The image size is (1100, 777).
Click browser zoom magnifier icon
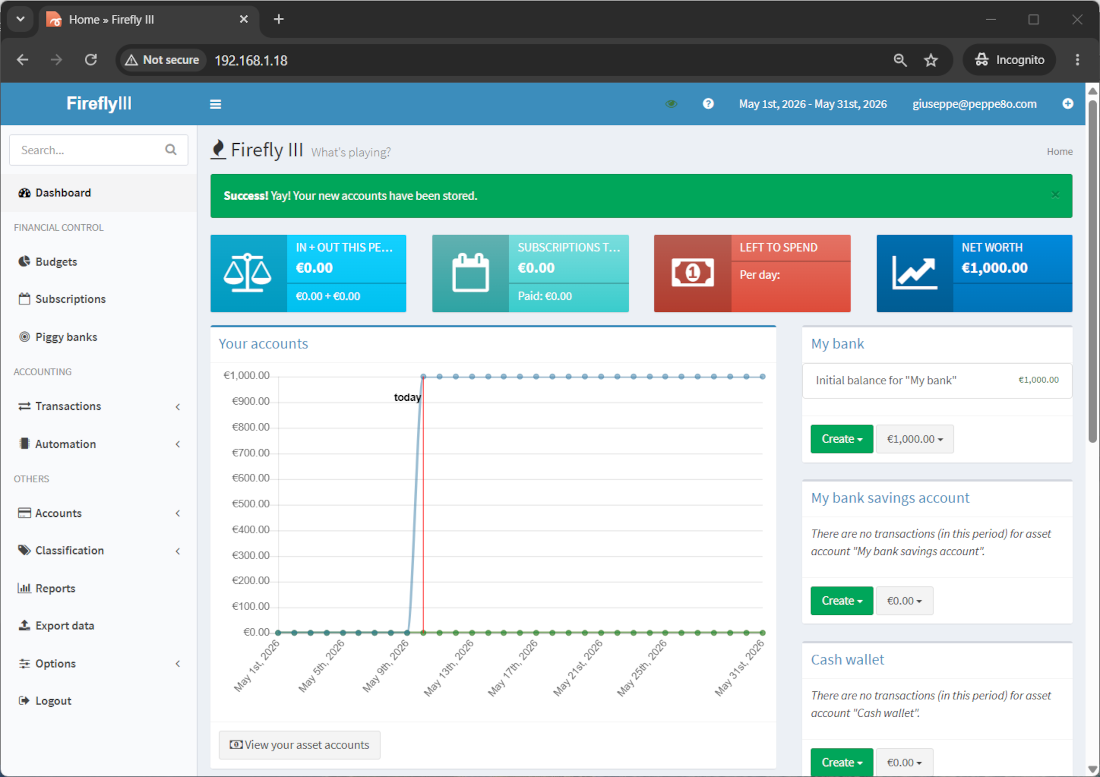point(900,60)
